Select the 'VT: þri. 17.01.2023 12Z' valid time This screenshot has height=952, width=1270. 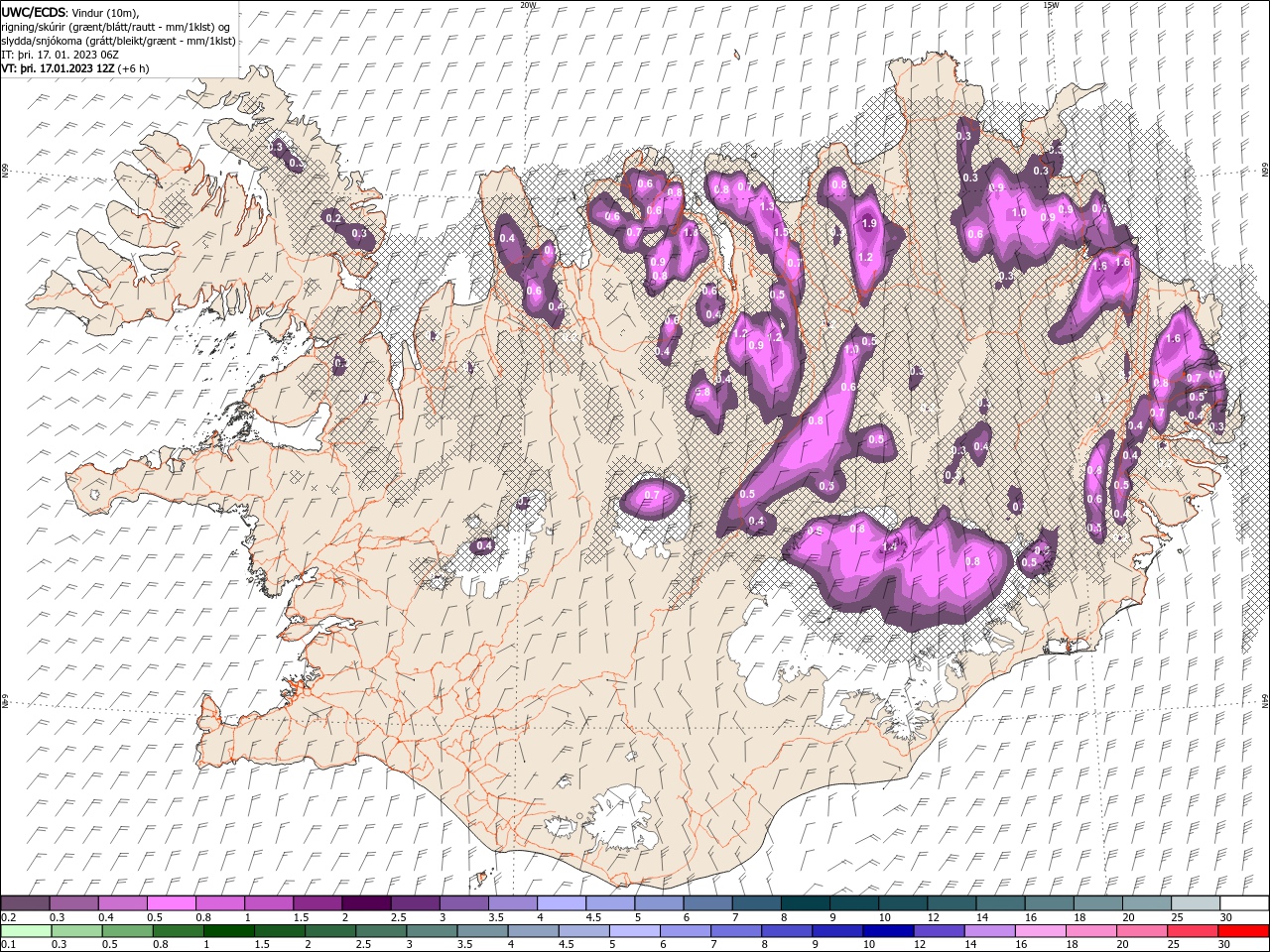[x=58, y=68]
